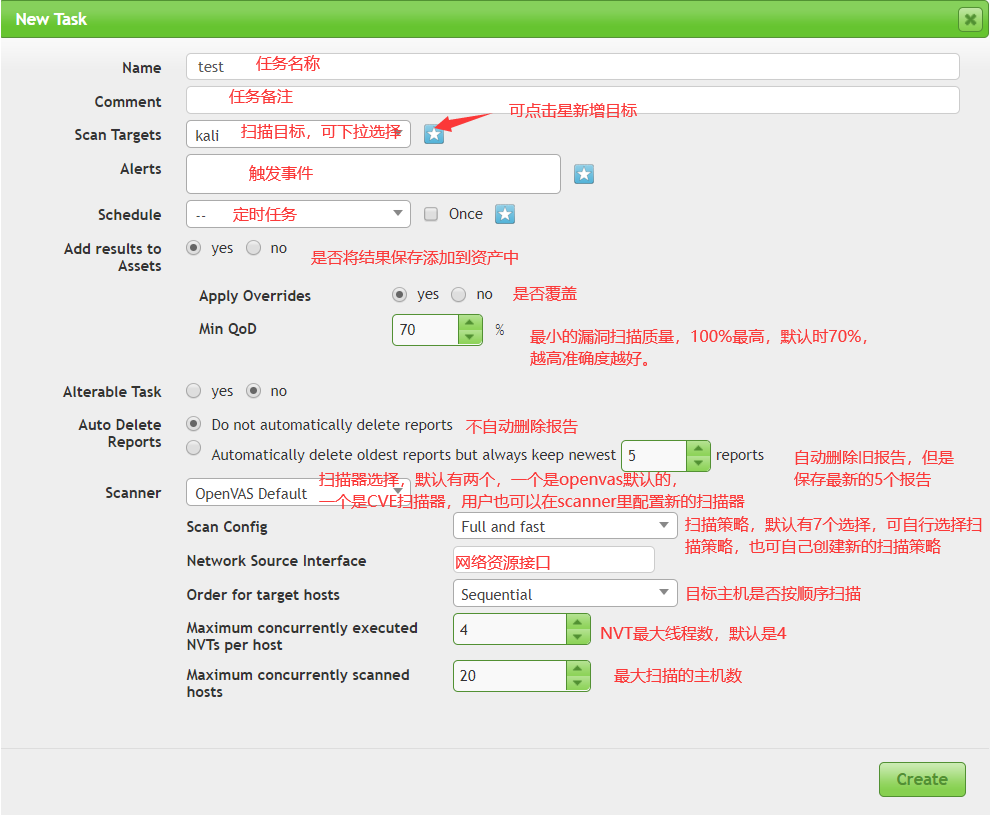Click star icon to add new scan target
The width and height of the screenshot is (990, 818).
pos(433,134)
